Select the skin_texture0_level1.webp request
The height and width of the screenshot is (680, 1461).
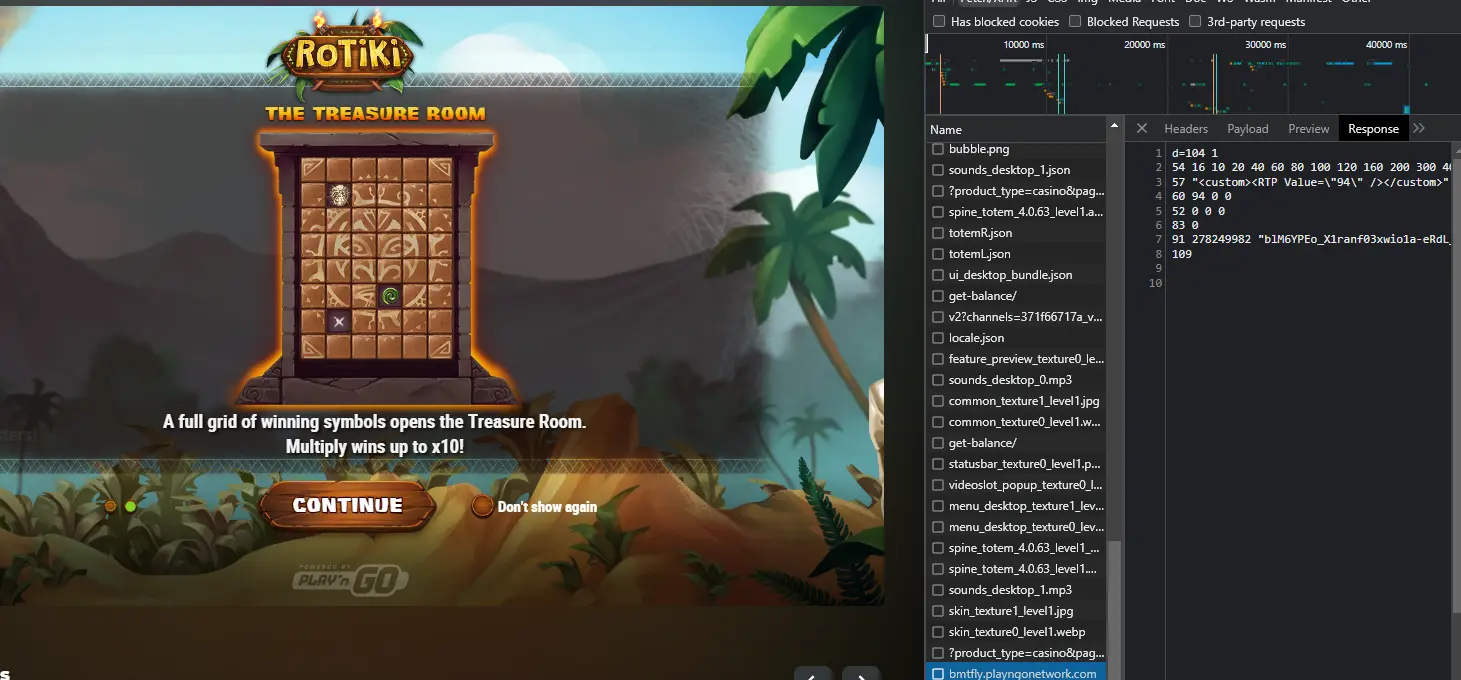click(1015, 632)
